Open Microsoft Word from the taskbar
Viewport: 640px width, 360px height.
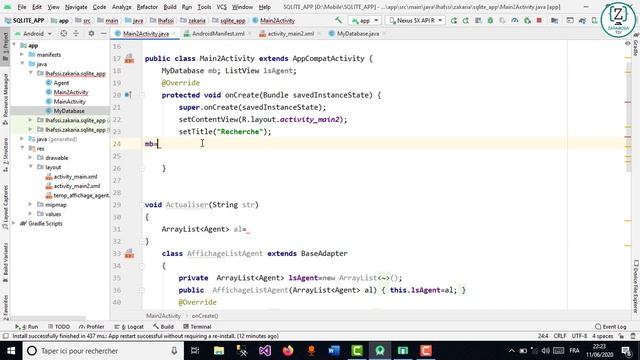point(334,351)
